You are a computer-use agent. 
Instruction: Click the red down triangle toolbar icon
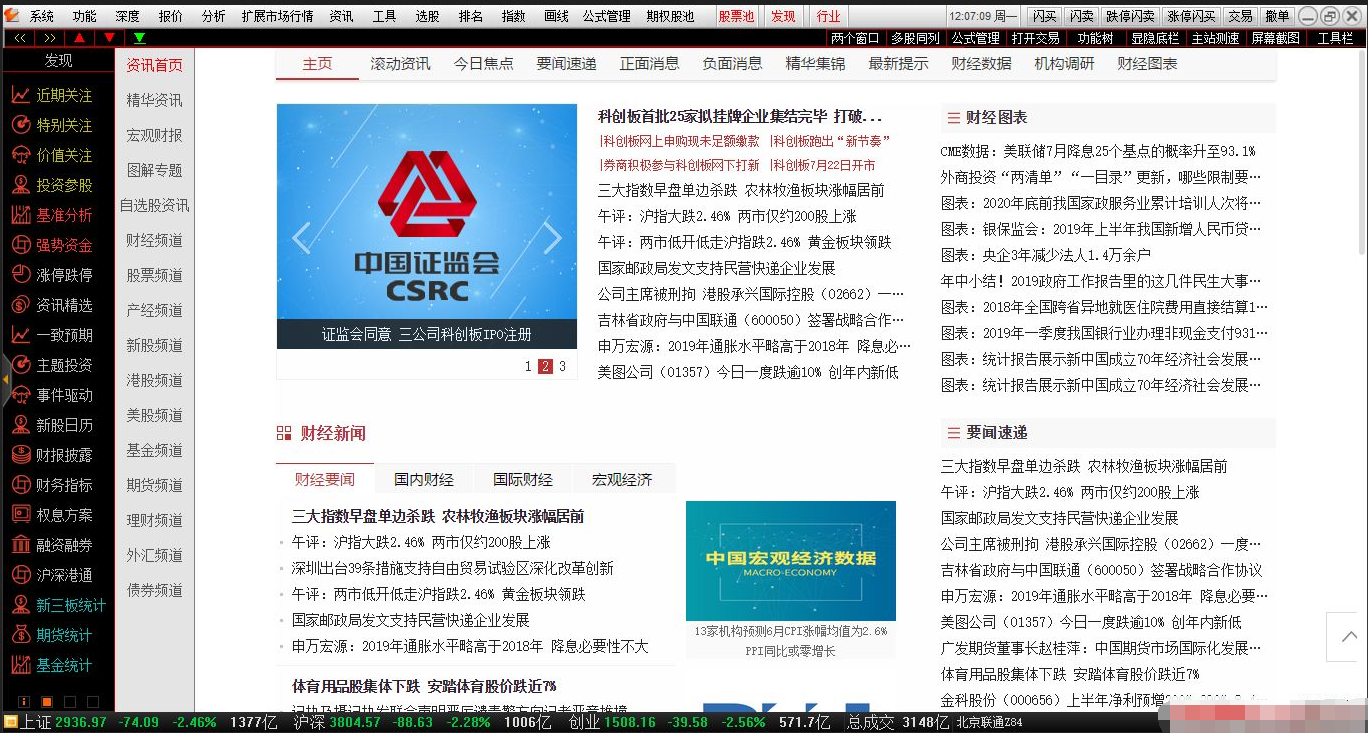click(109, 38)
